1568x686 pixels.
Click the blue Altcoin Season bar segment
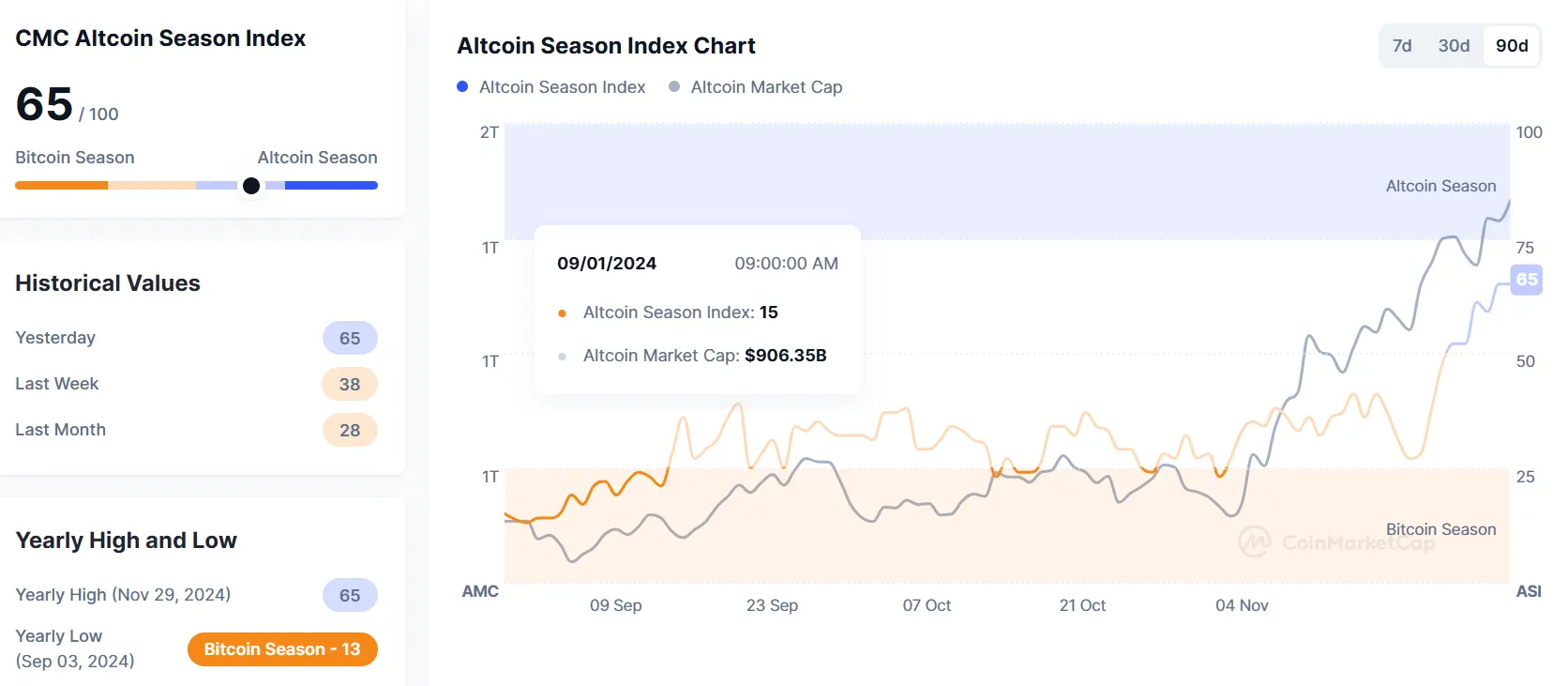point(330,186)
